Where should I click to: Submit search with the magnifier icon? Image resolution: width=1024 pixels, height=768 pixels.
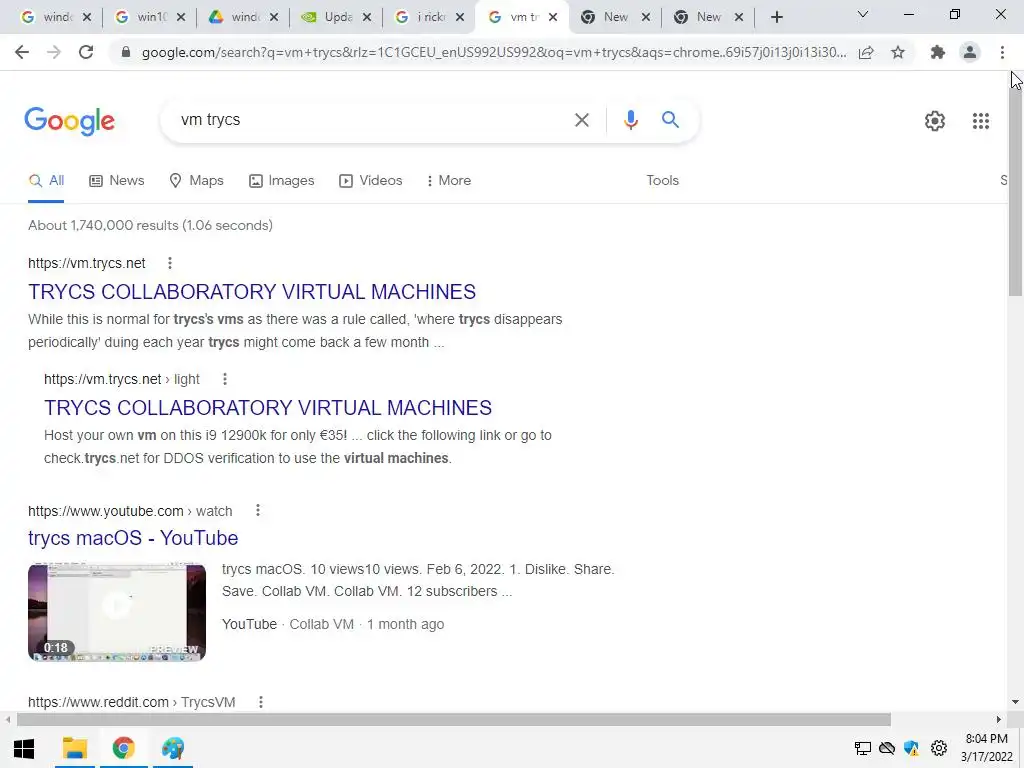[x=670, y=120]
